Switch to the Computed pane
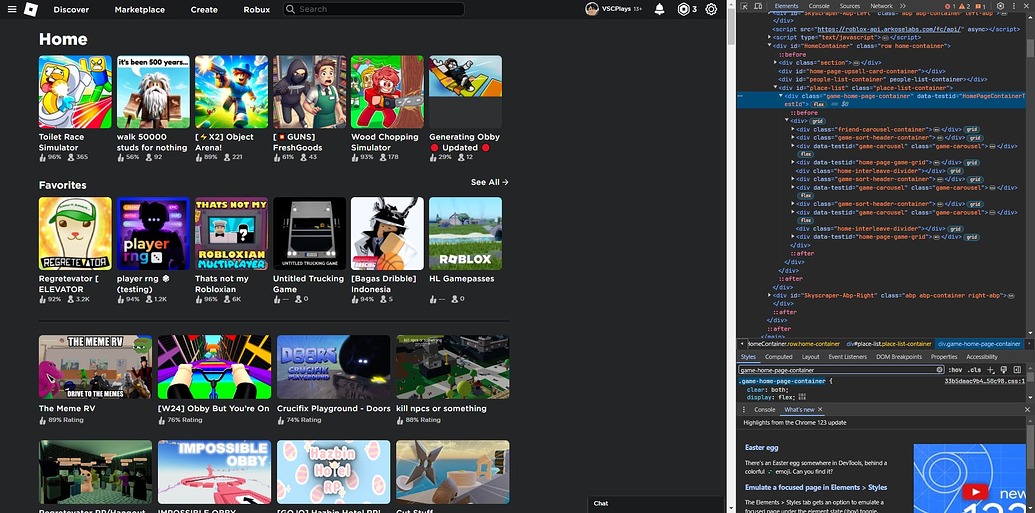This screenshot has width=1035, height=513. (x=778, y=357)
